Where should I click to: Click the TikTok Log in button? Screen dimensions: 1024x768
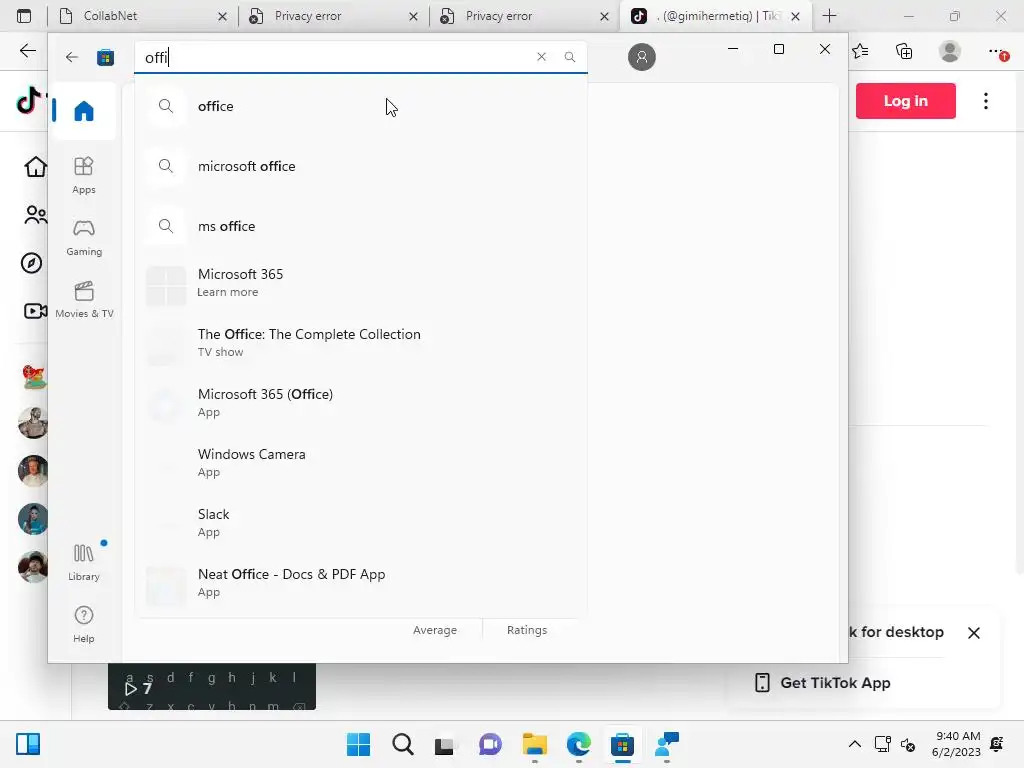[x=905, y=101]
